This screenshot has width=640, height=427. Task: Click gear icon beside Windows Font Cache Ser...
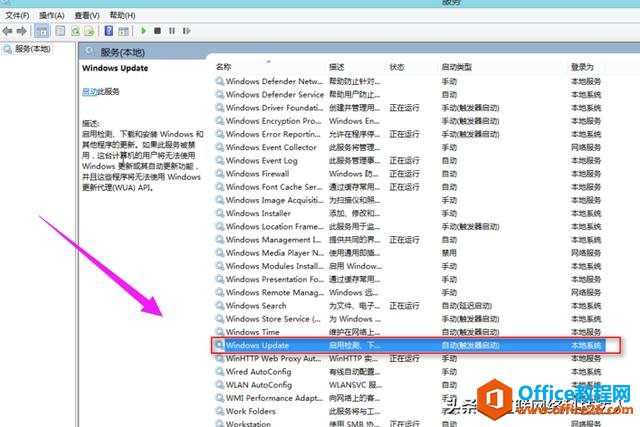(x=220, y=187)
